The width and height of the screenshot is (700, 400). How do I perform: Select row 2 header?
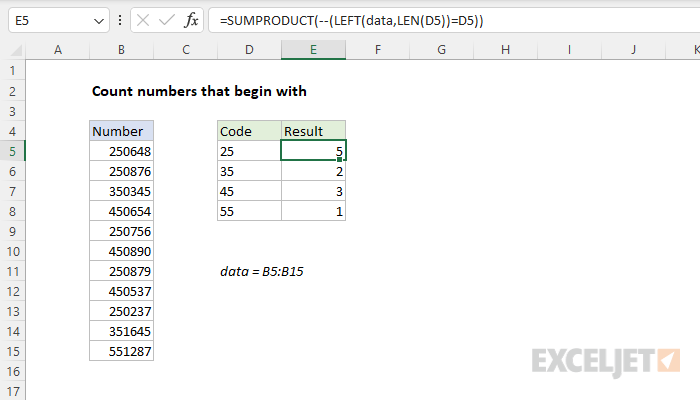pos(12,92)
